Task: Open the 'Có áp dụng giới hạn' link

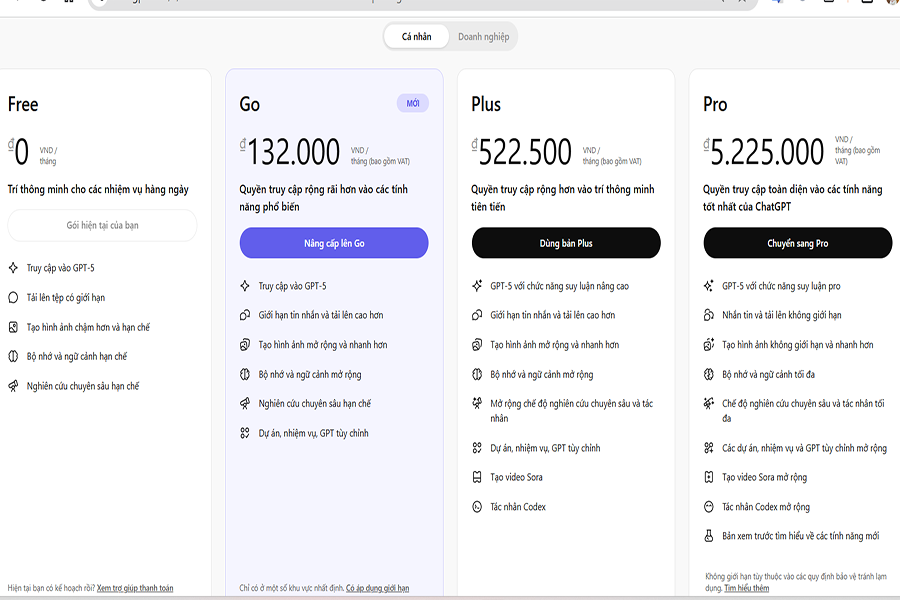Action: [x=377, y=588]
